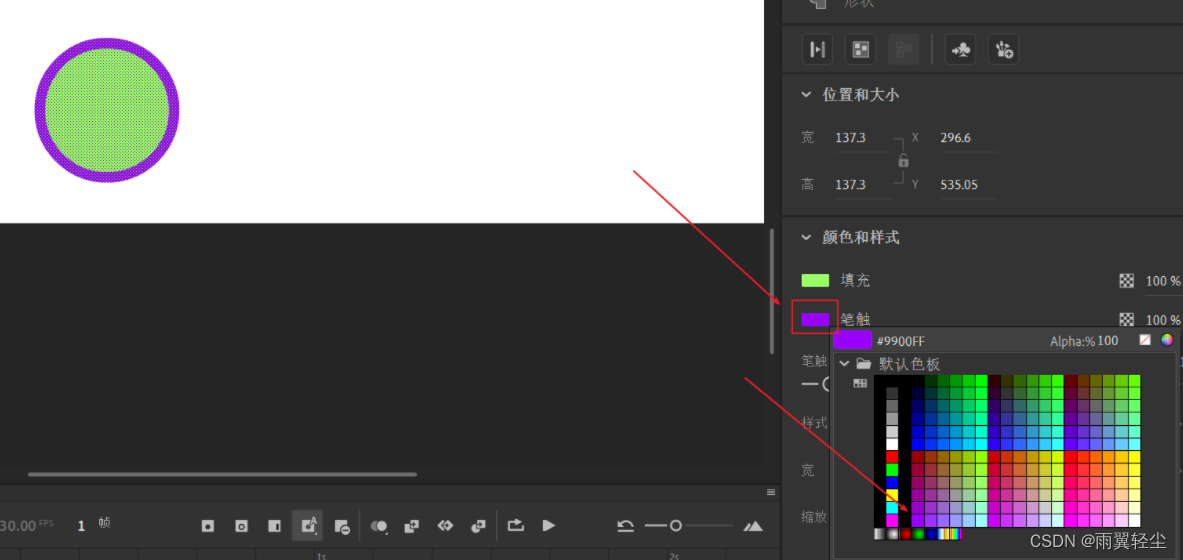Click the break apart icon in Properties panel
Viewport: 1183px width, 560px height.
pos(861,50)
